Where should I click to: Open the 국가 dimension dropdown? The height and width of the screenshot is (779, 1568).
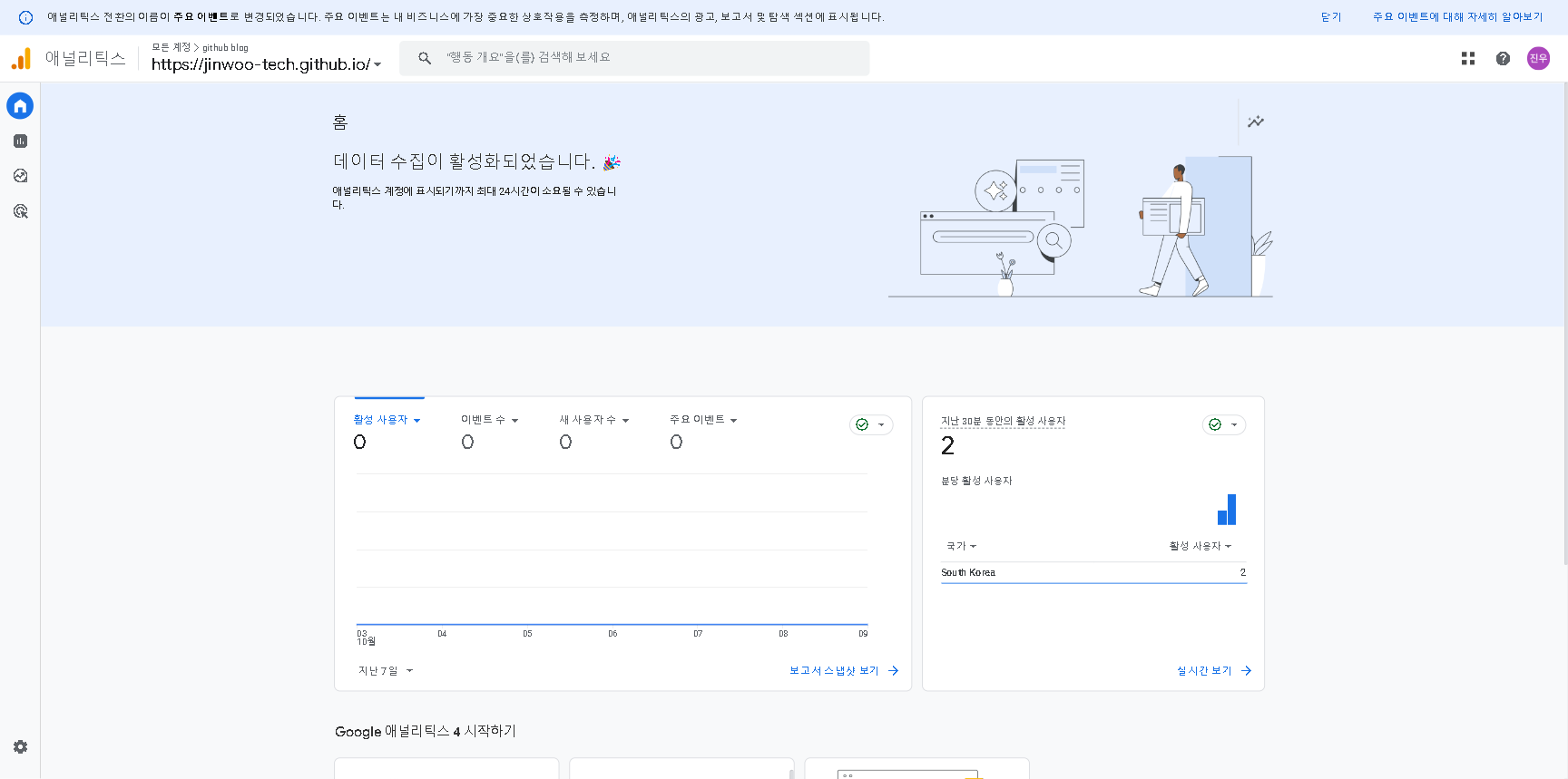point(962,546)
